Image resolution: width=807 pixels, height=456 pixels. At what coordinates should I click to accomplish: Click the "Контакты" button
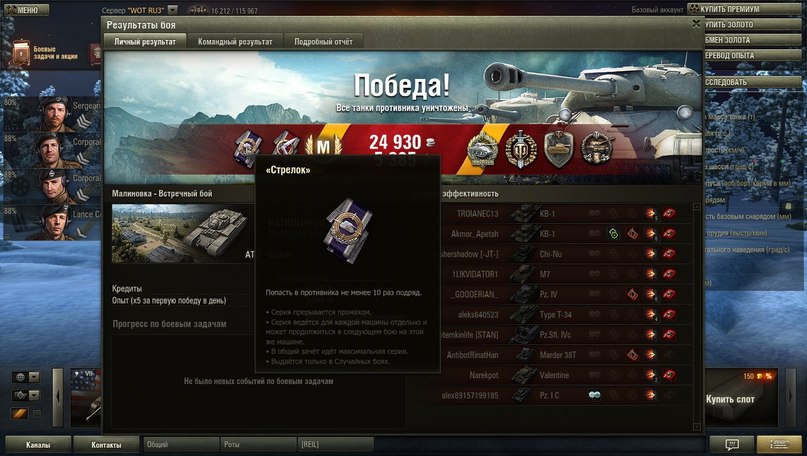106,445
